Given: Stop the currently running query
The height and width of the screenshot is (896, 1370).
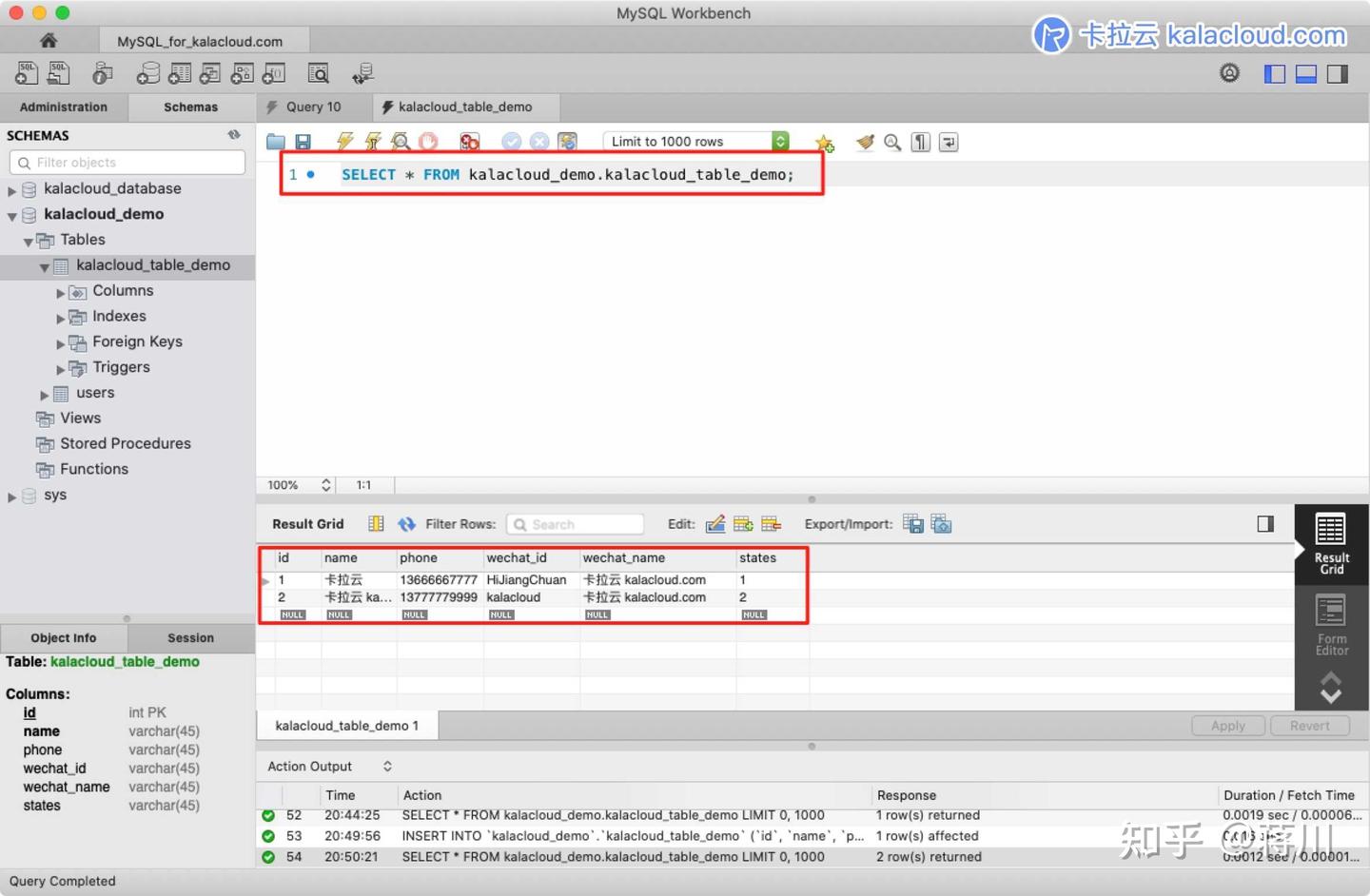Looking at the screenshot, I should pos(428,141).
